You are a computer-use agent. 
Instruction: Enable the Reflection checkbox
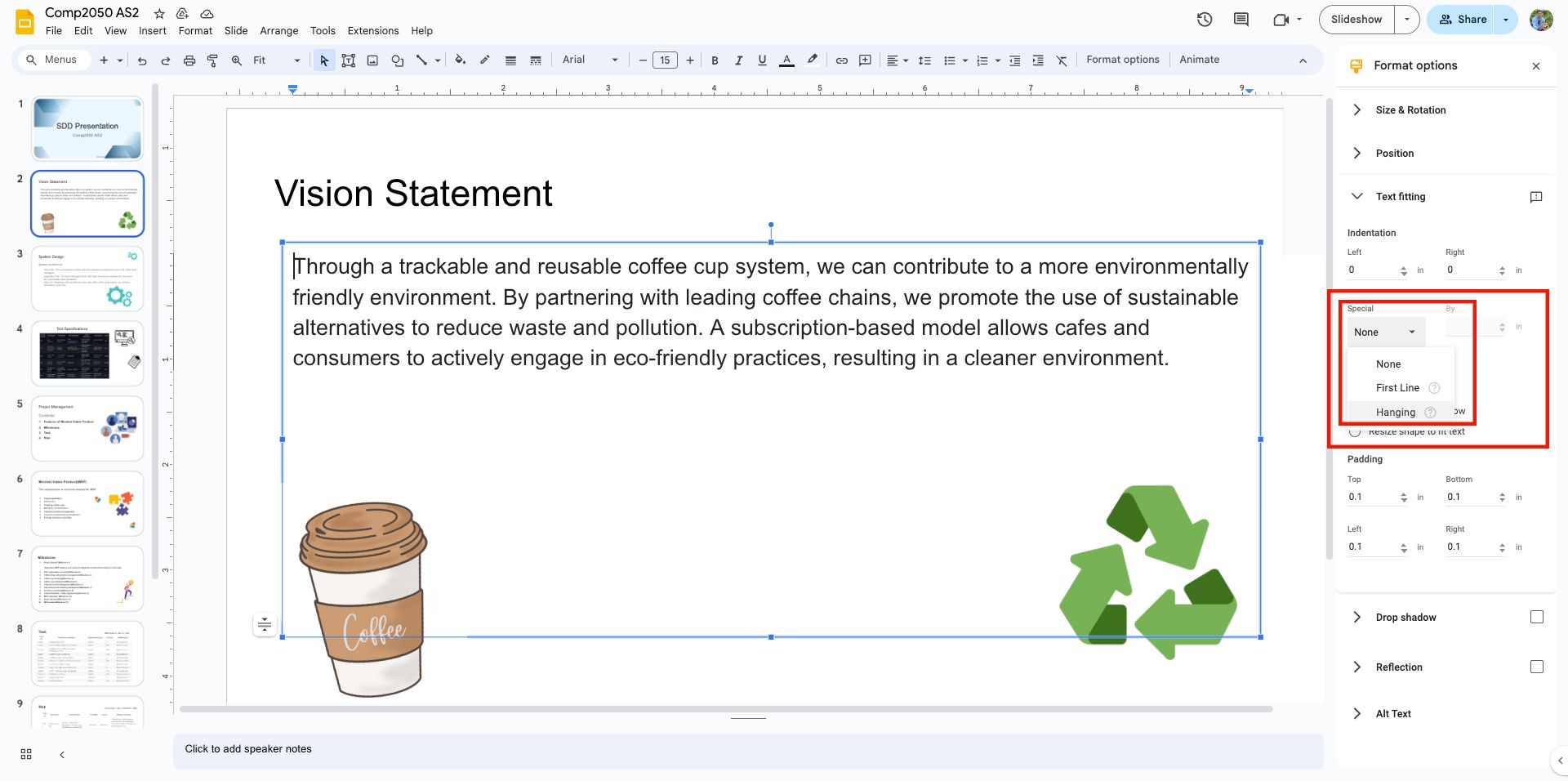point(1537,667)
